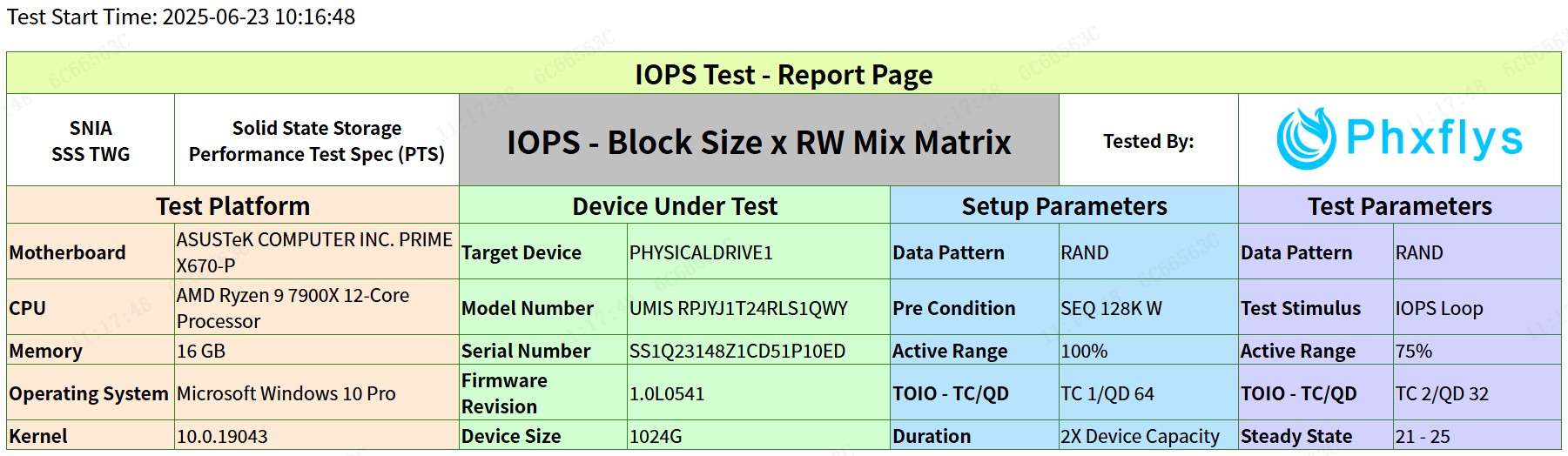Select the firmware revision 1.0L0541 value
This screenshot has width=1568, height=456.
coord(666,393)
